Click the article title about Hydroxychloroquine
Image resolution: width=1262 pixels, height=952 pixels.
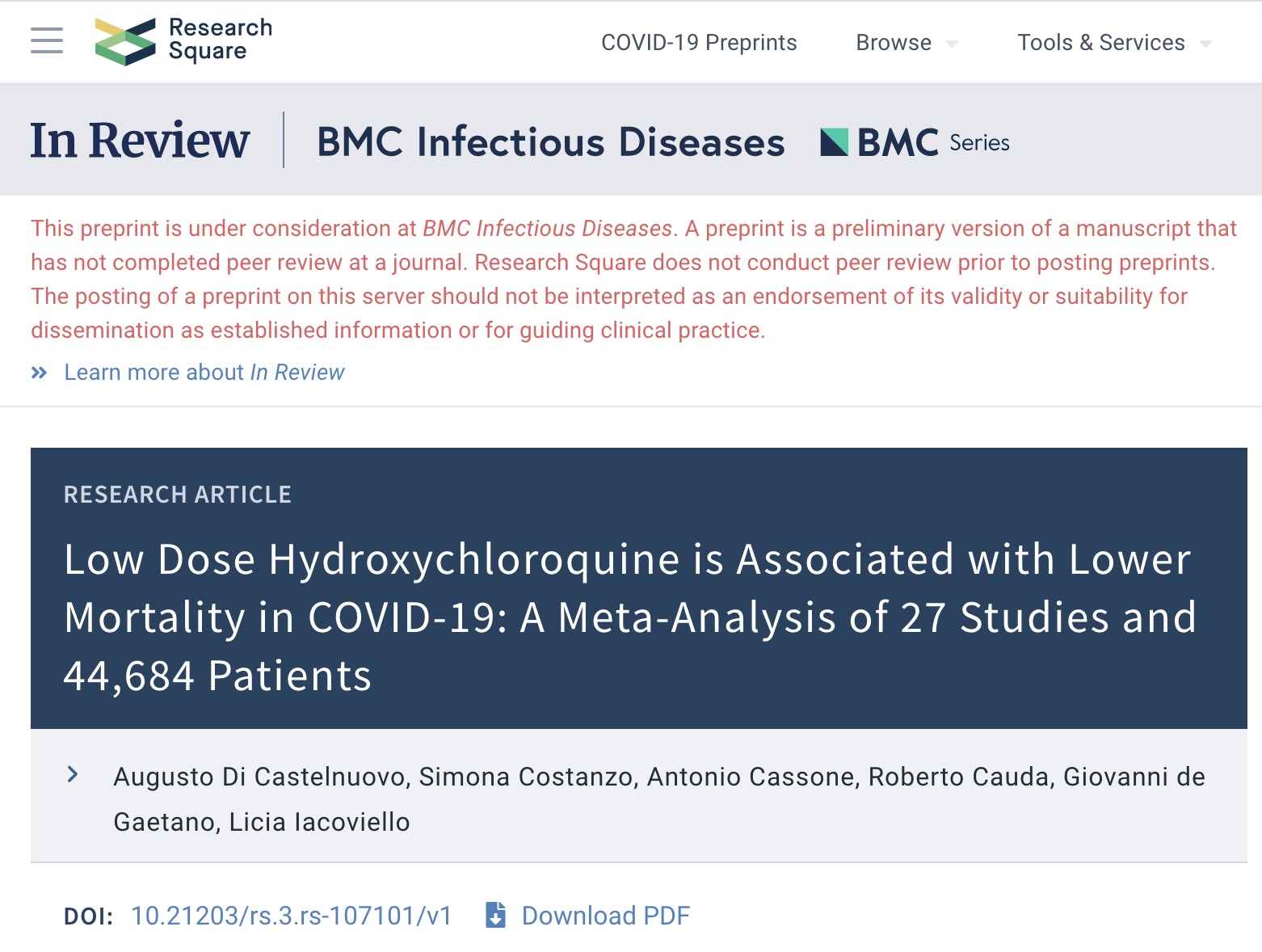tap(630, 617)
